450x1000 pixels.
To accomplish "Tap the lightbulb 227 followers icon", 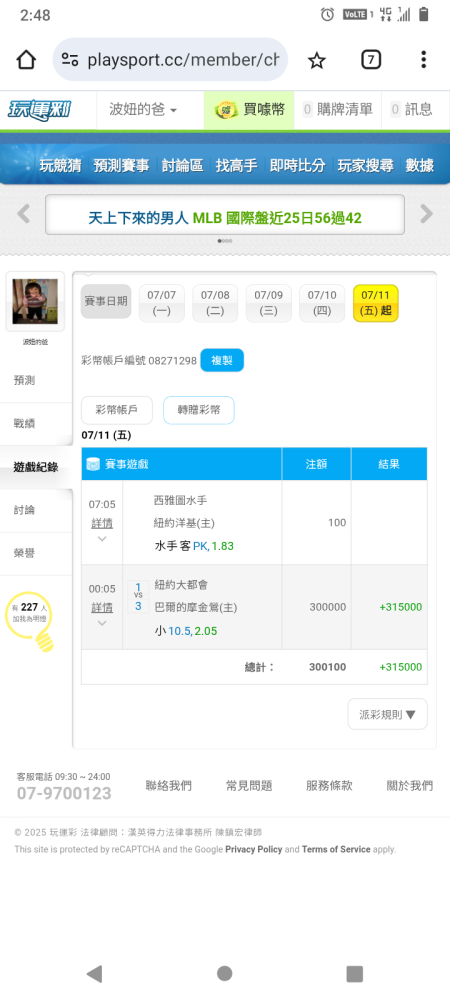I will tap(29, 621).
